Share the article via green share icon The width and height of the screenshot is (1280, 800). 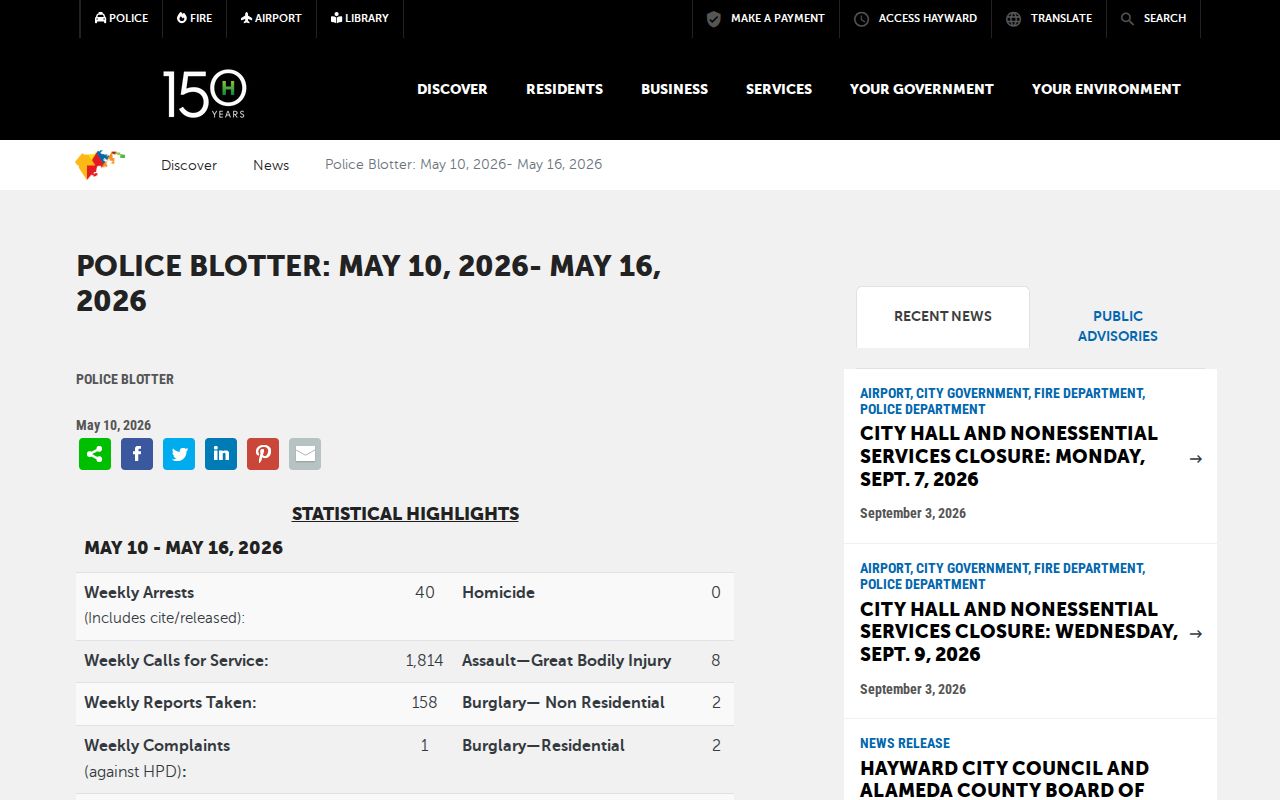(x=95, y=454)
